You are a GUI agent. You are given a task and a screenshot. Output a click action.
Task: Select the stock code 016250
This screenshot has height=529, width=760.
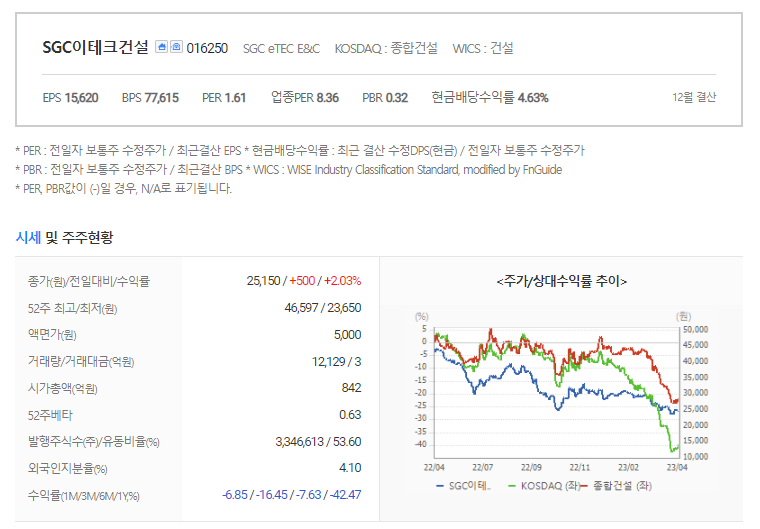pos(207,48)
